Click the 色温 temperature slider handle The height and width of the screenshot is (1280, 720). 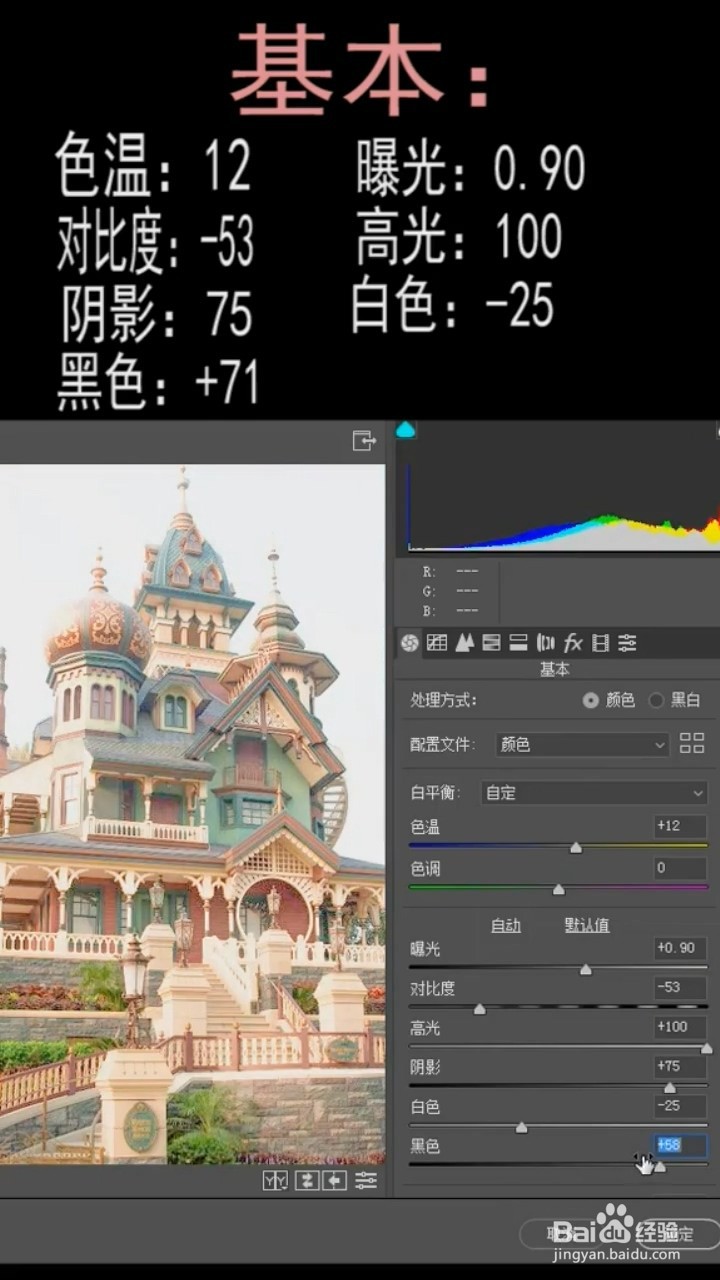click(576, 847)
